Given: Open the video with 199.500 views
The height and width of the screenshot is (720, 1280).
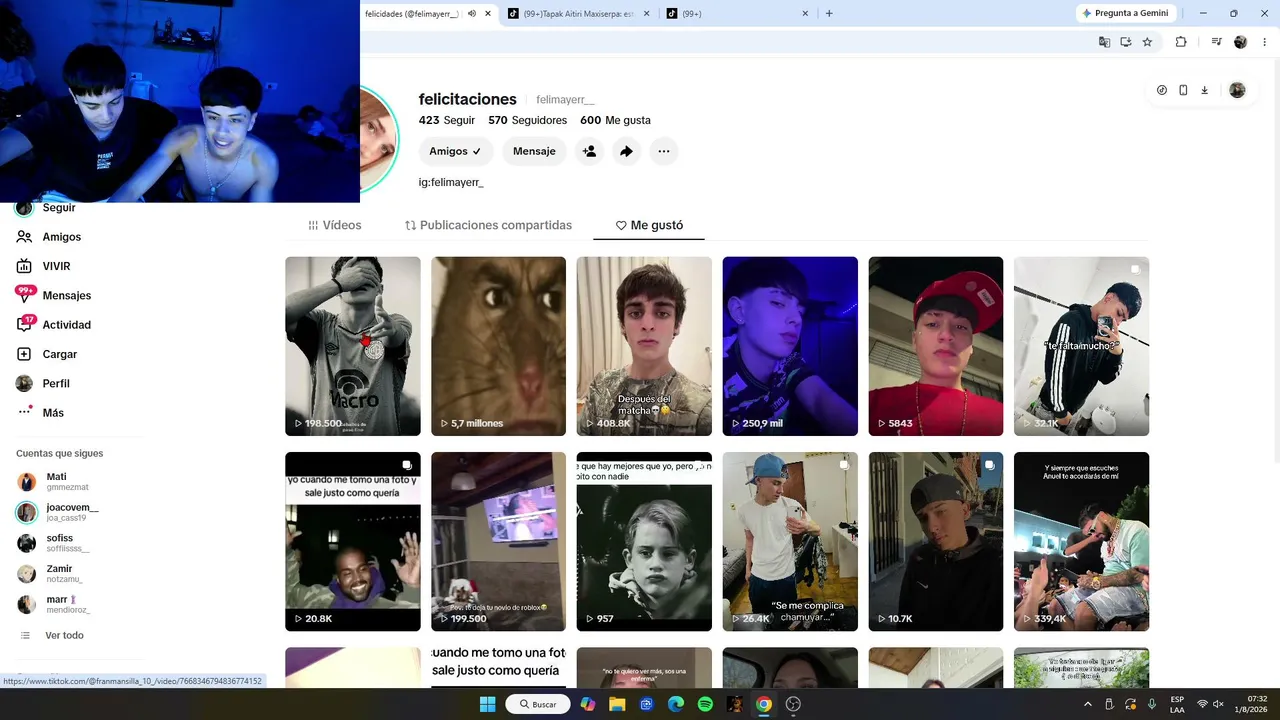Looking at the screenshot, I should point(498,541).
